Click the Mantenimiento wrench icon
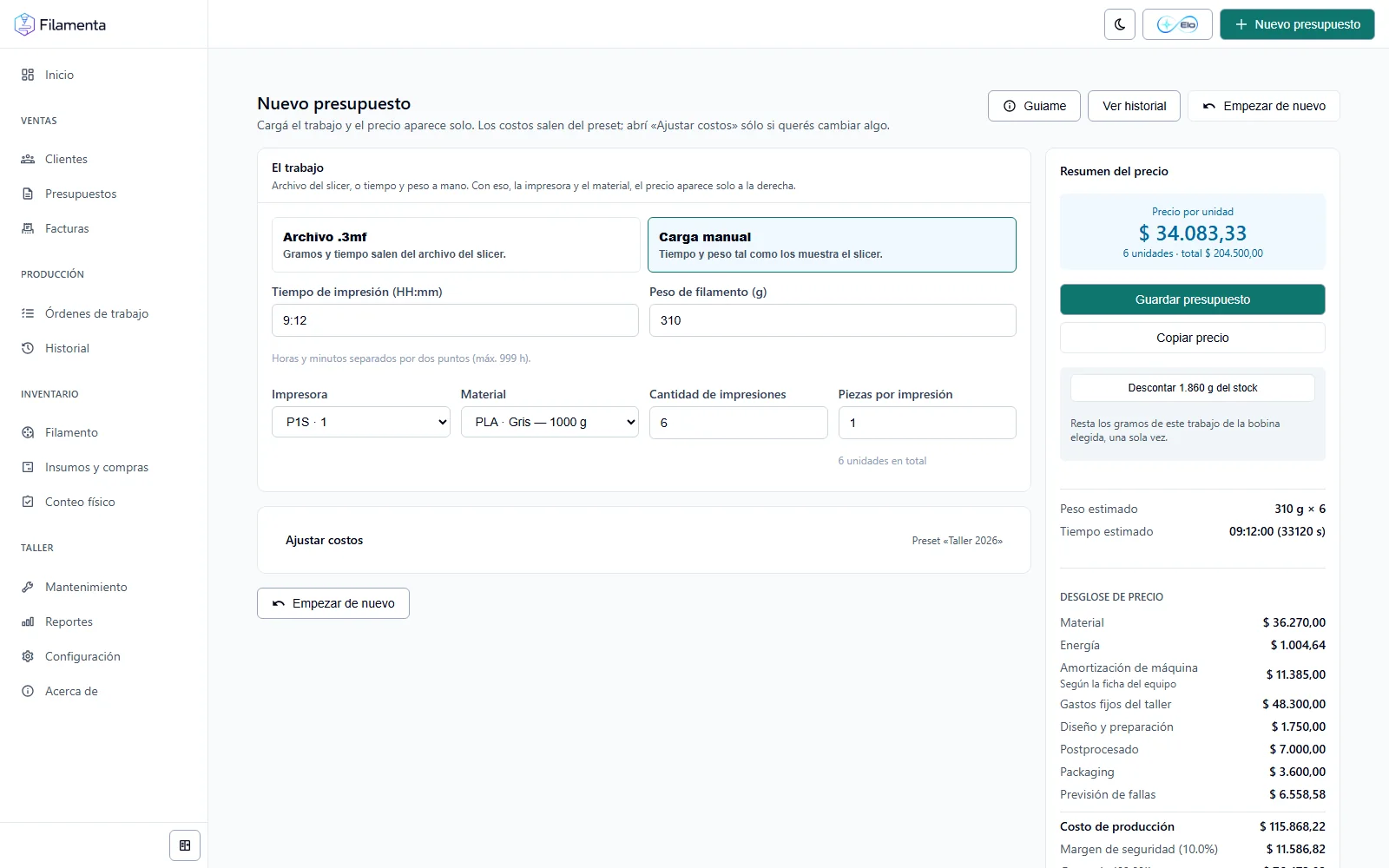The image size is (1389, 868). [28, 587]
